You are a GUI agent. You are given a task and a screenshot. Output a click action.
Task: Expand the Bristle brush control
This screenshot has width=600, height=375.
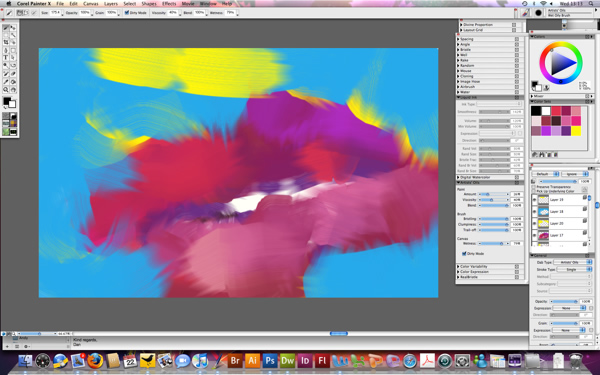(x=458, y=50)
